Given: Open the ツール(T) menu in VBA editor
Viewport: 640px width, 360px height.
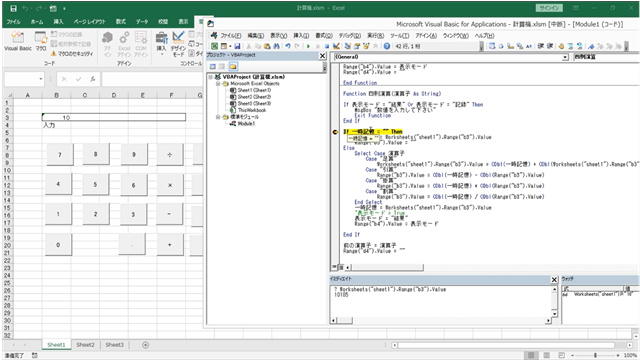Looking at the screenshot, I should coord(400,36).
